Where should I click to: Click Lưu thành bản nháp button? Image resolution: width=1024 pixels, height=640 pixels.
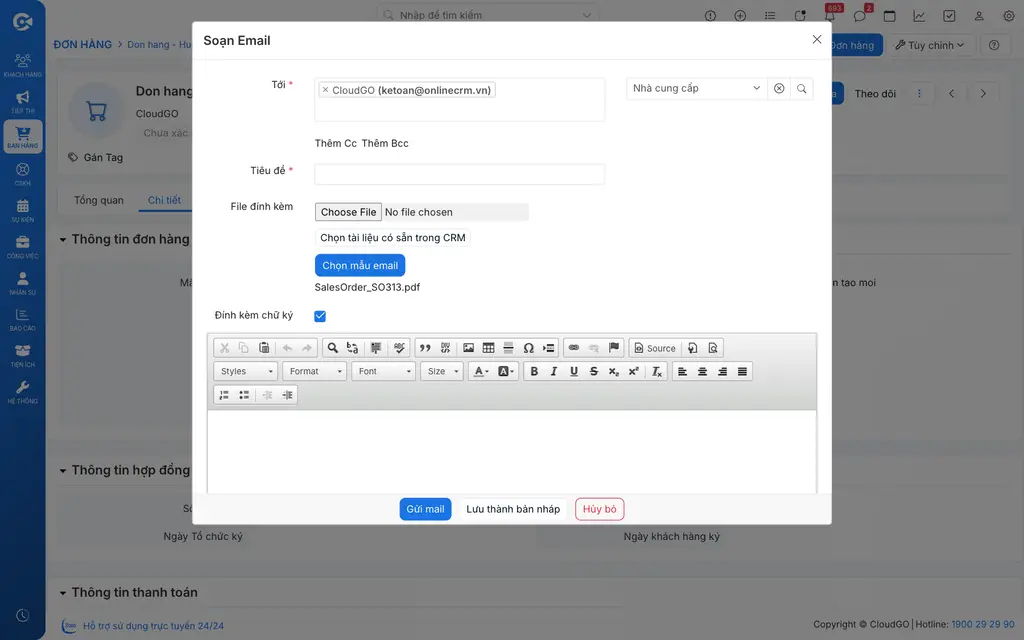pyautogui.click(x=513, y=509)
